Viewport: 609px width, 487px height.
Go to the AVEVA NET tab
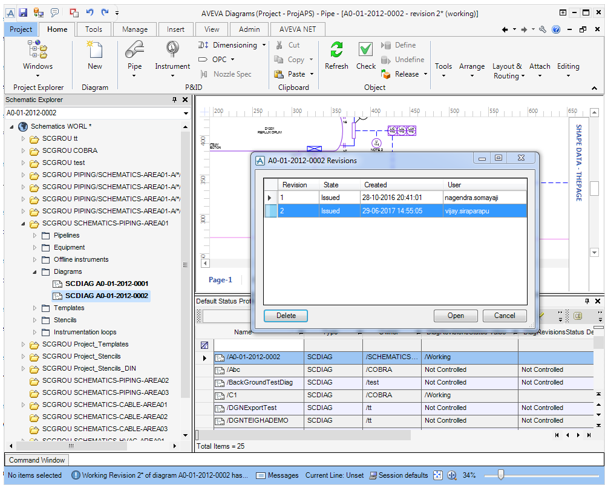(x=298, y=29)
